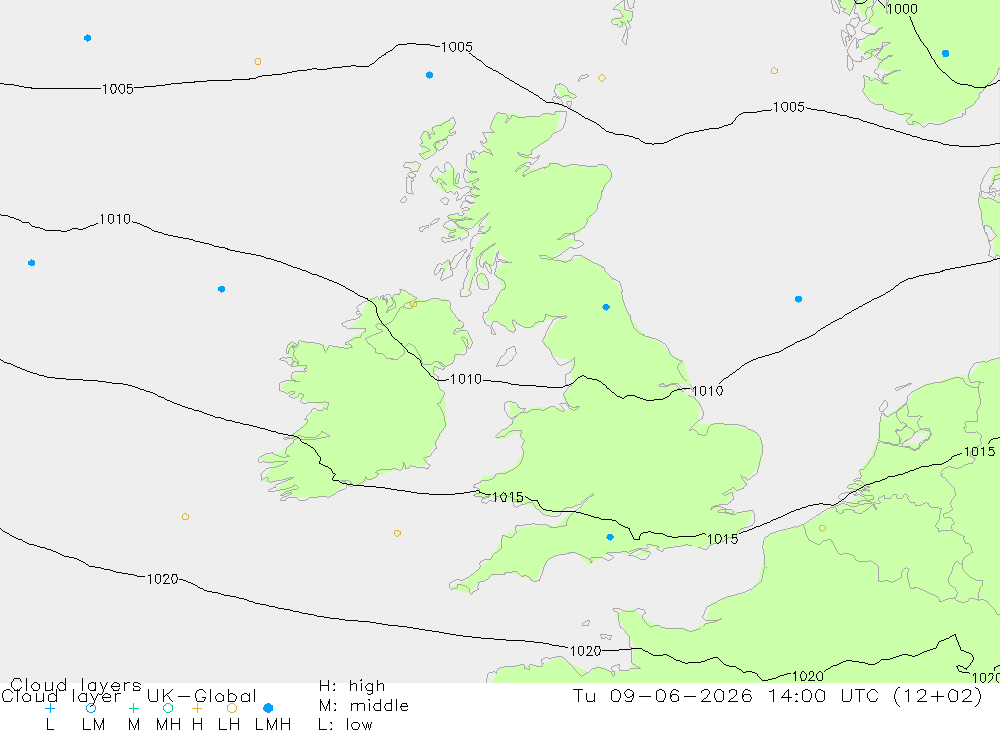The height and width of the screenshot is (733, 1000).
Task: Click the blue circle LM legend symbol
Action: click(x=91, y=708)
